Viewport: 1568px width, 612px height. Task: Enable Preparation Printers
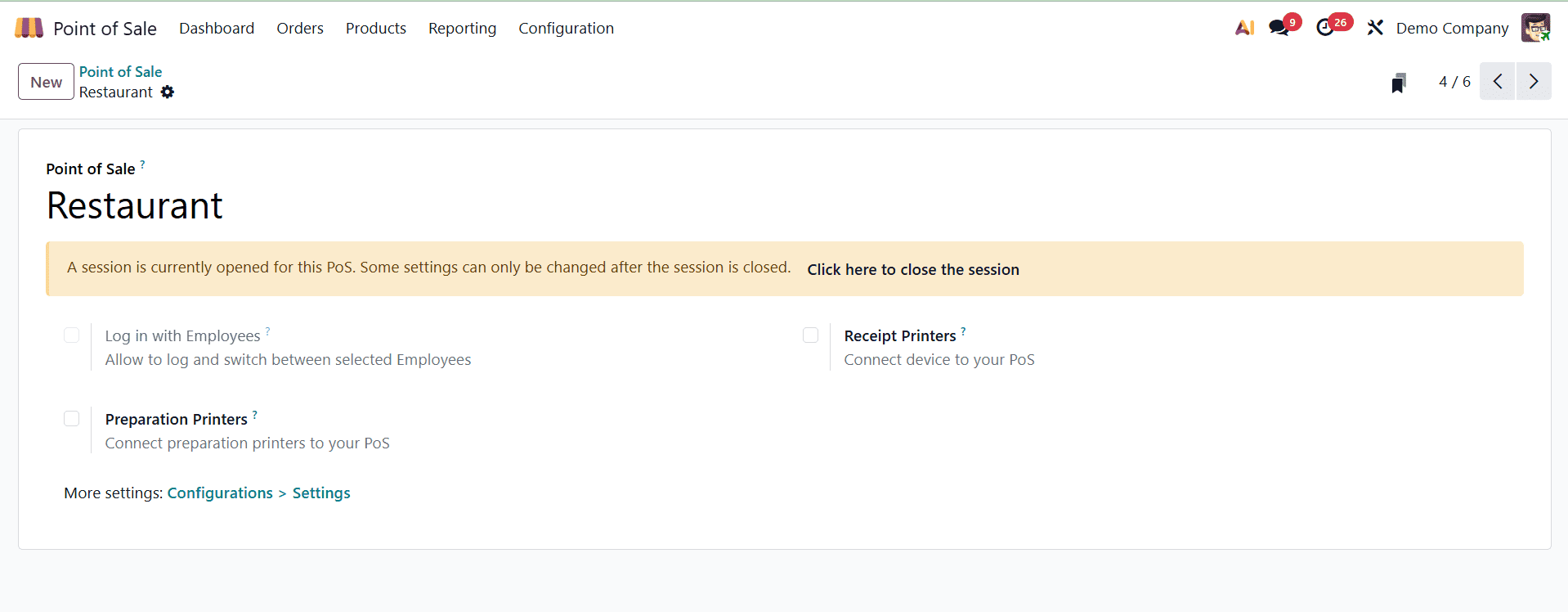71,418
